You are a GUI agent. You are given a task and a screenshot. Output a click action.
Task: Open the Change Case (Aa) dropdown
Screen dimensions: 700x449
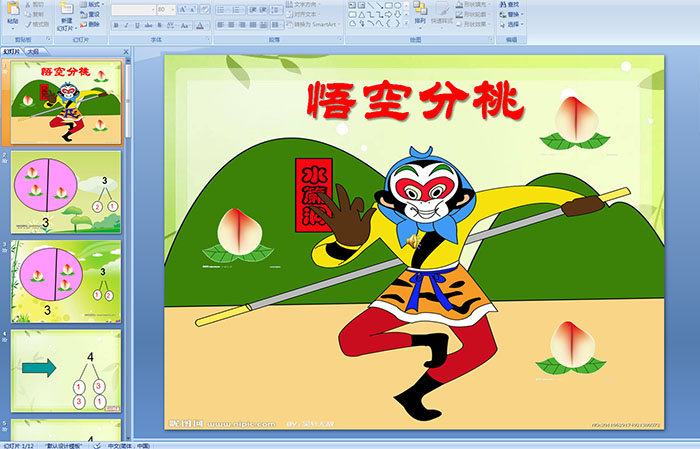coord(185,25)
